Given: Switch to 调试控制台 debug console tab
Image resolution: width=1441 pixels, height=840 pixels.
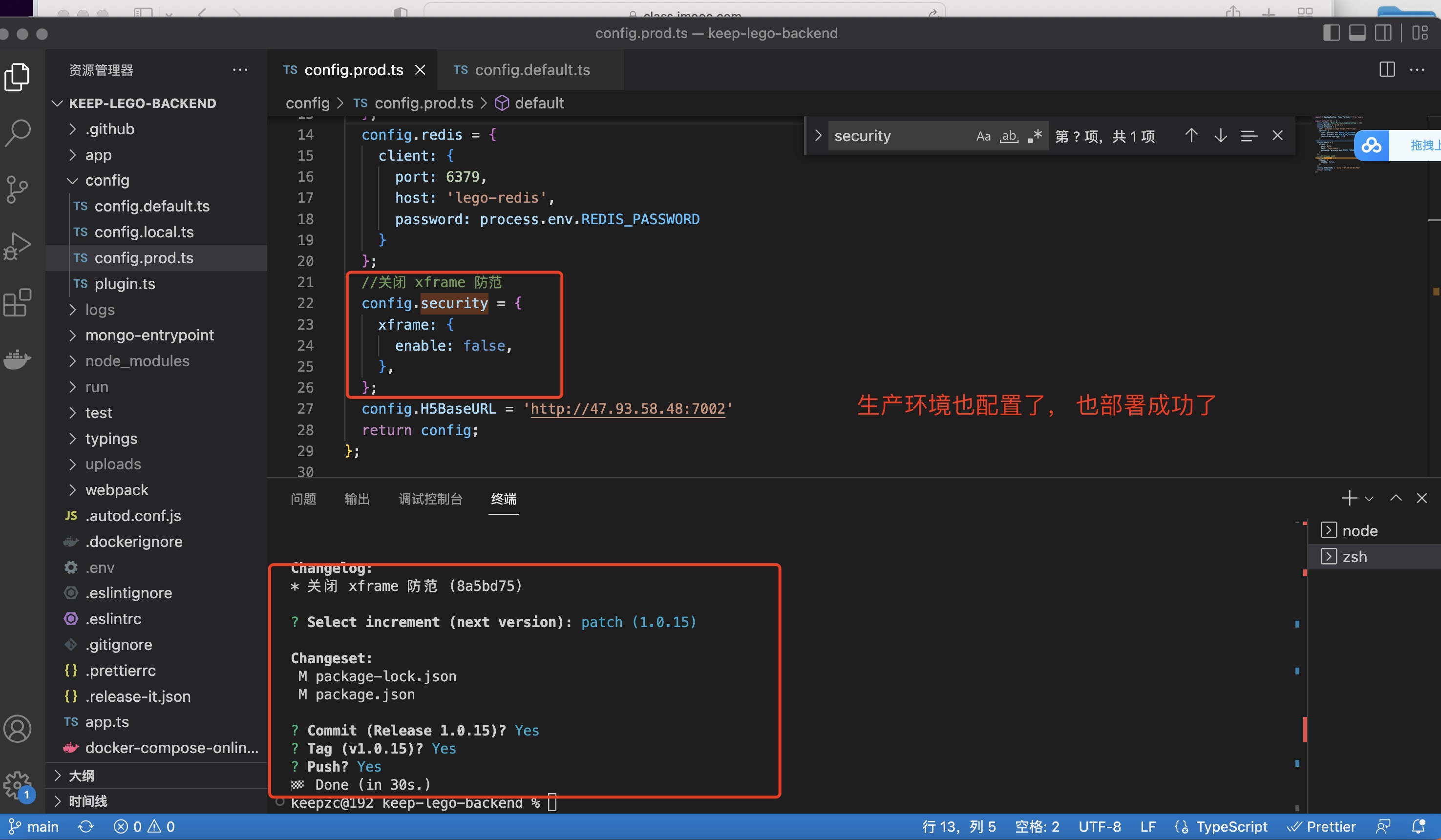Looking at the screenshot, I should pyautogui.click(x=430, y=499).
